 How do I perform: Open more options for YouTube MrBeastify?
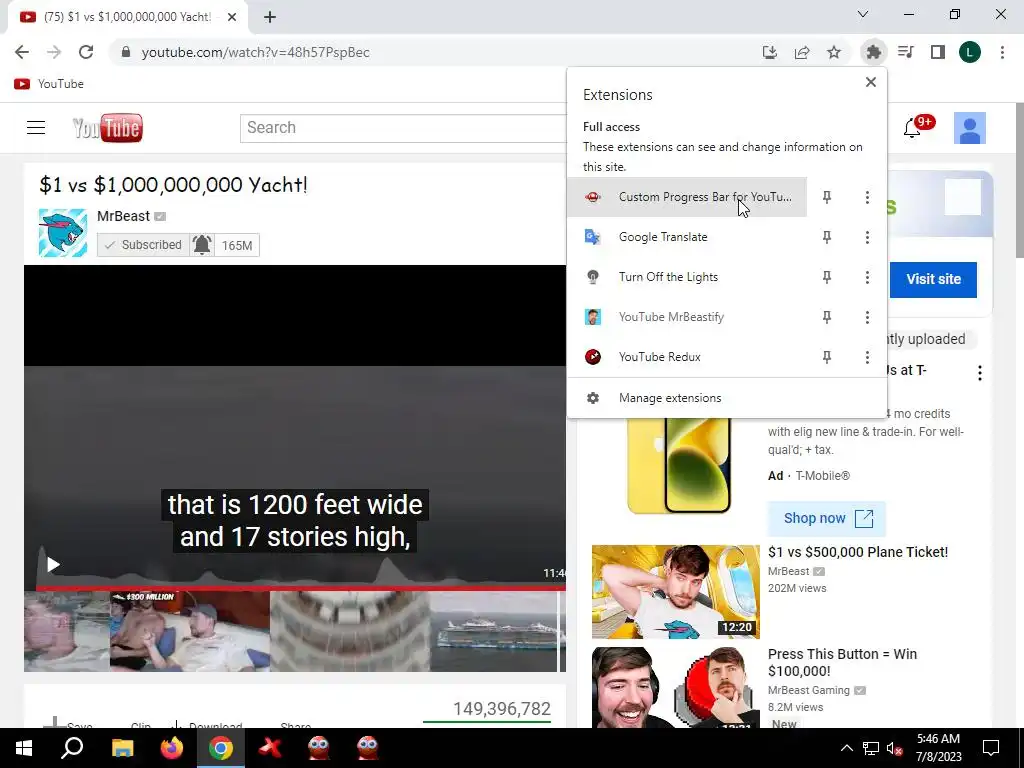pyautogui.click(x=867, y=317)
